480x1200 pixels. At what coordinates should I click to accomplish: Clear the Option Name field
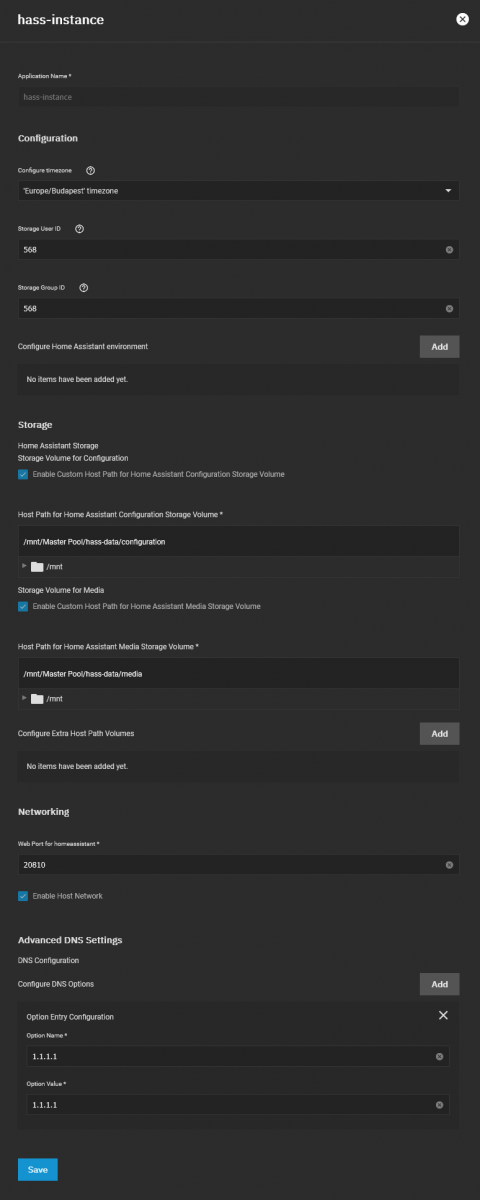[x=439, y=1056]
